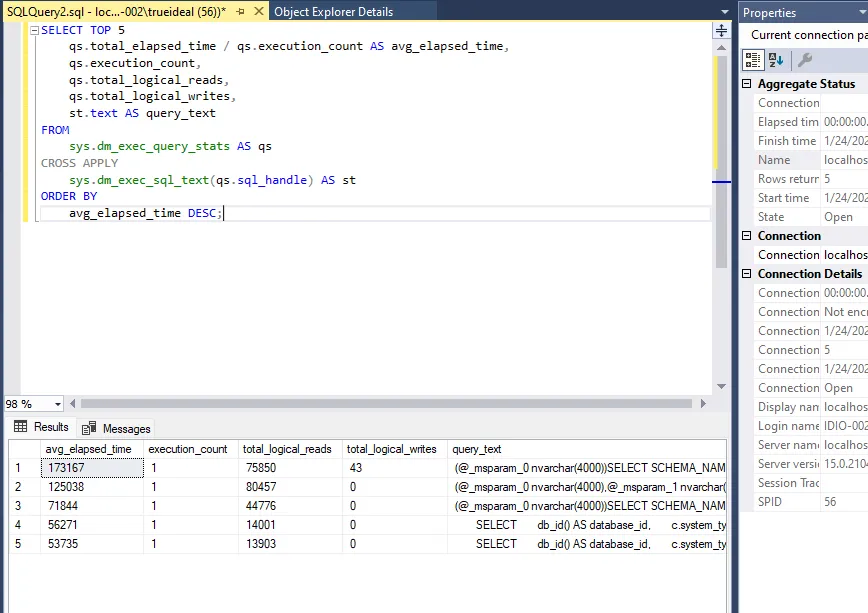Open the Messages tab

pos(117,428)
